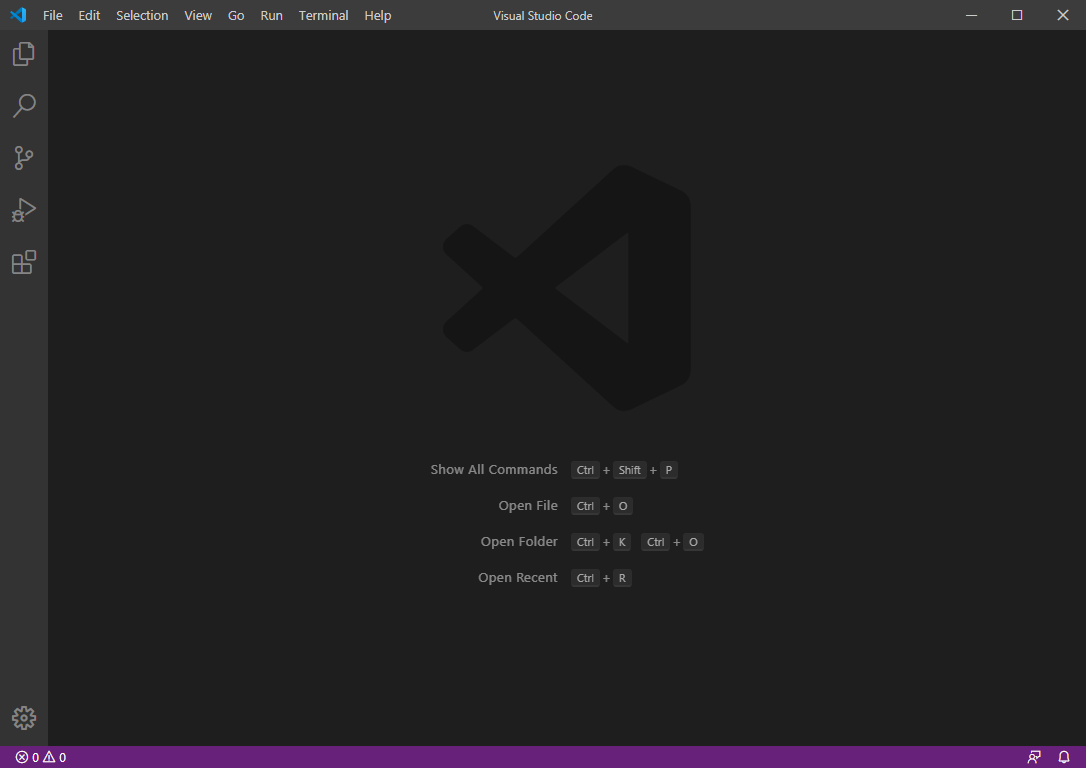This screenshot has height=768, width=1086.
Task: Click the VS Code logo in title bar
Action: pos(19,15)
